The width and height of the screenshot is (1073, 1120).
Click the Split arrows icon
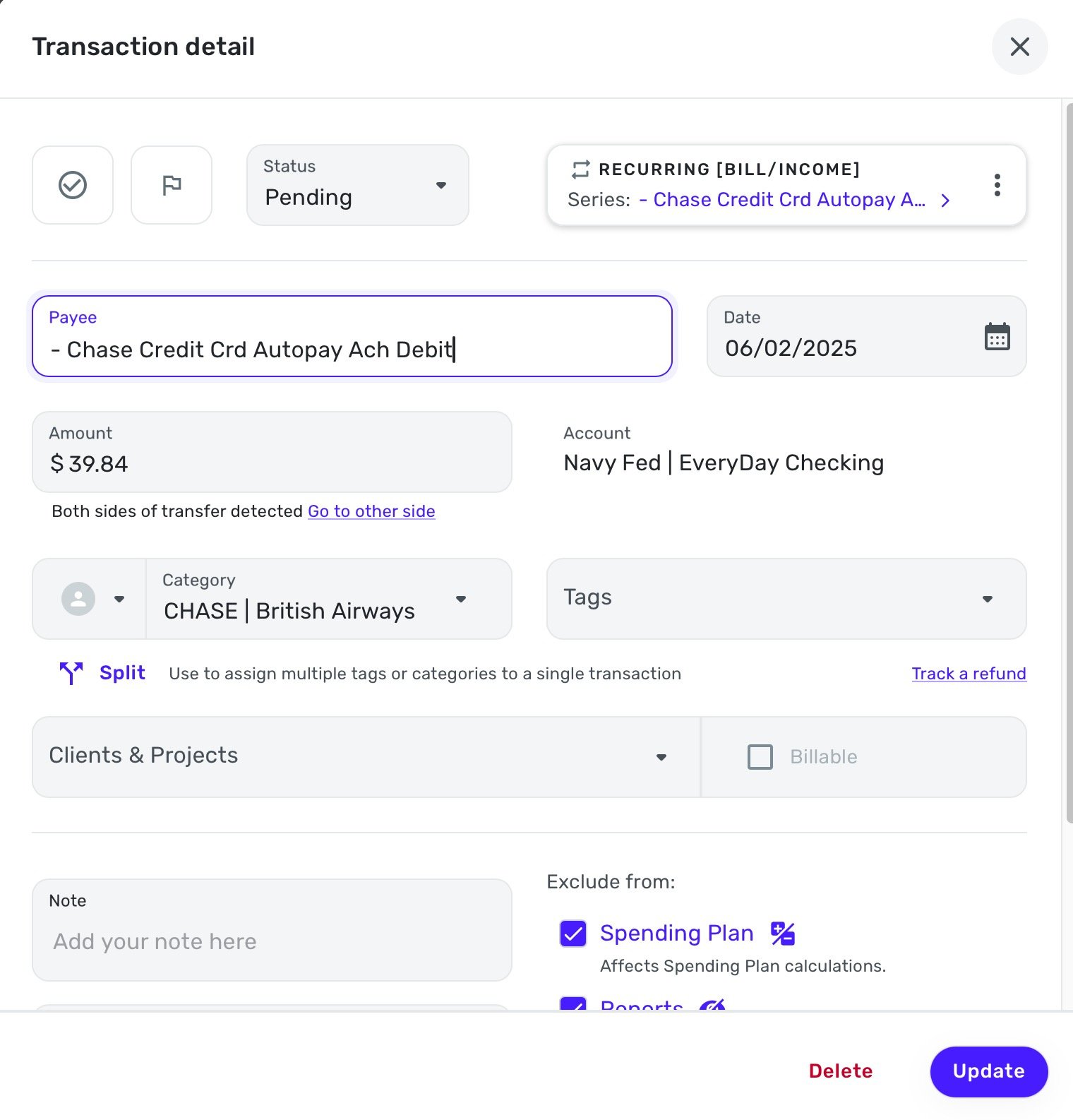71,673
